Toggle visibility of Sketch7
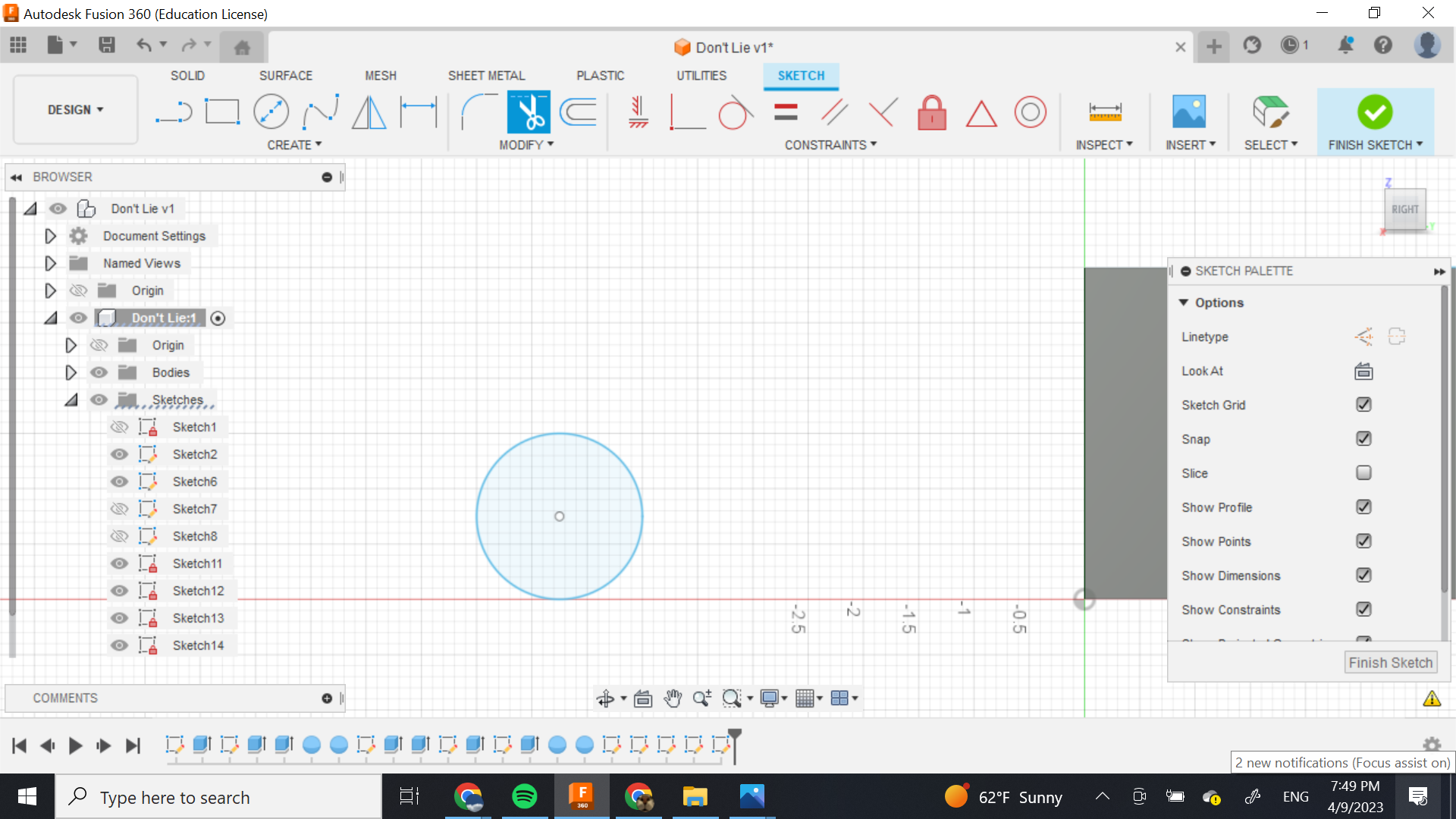The width and height of the screenshot is (1456, 819). point(119,509)
